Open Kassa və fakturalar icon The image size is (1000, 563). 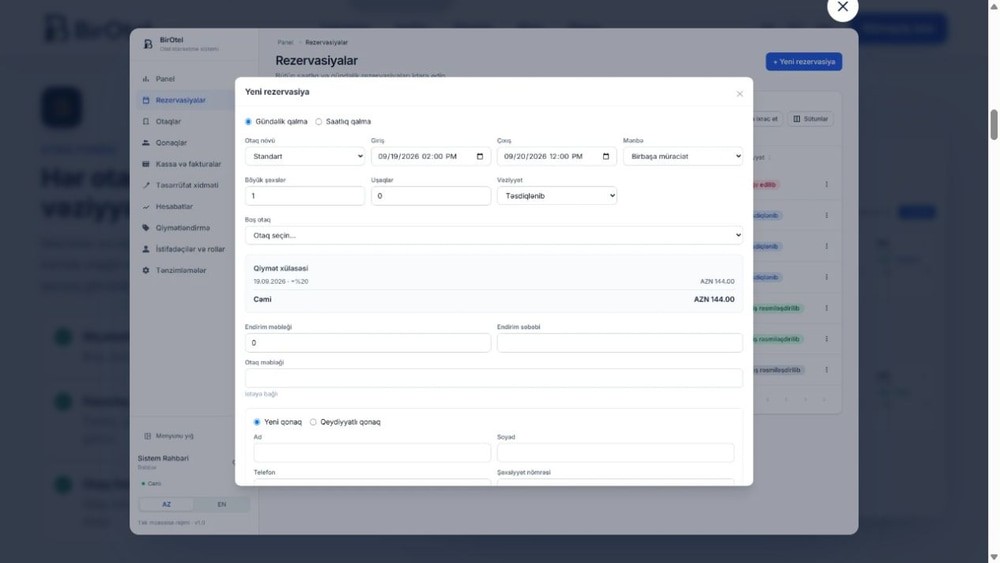click(x=145, y=164)
